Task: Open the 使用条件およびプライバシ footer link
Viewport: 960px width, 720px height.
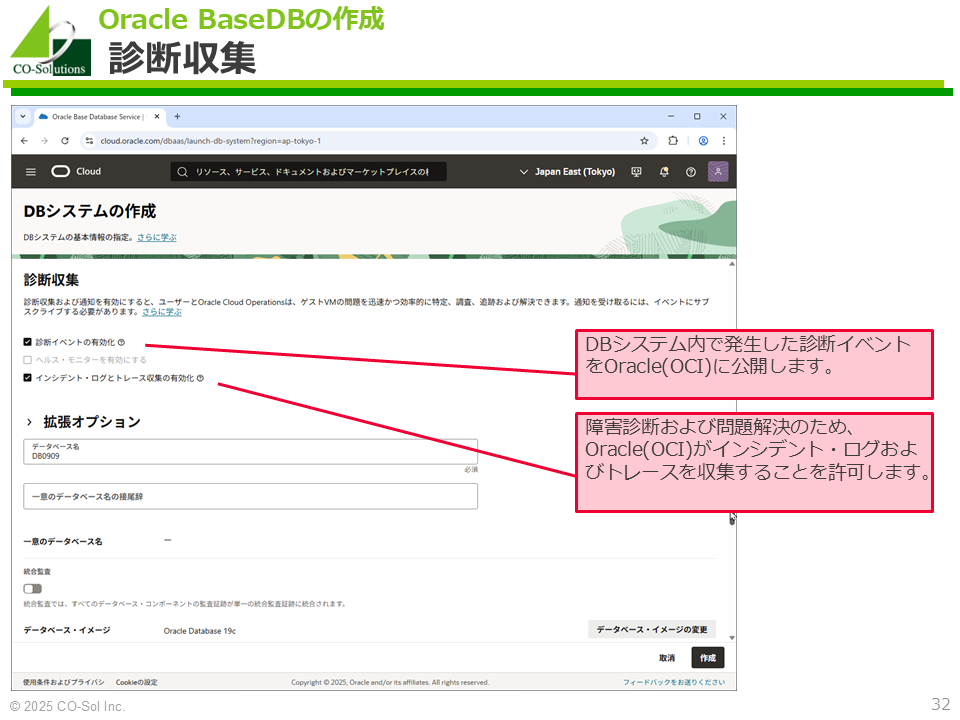Action: 64,682
